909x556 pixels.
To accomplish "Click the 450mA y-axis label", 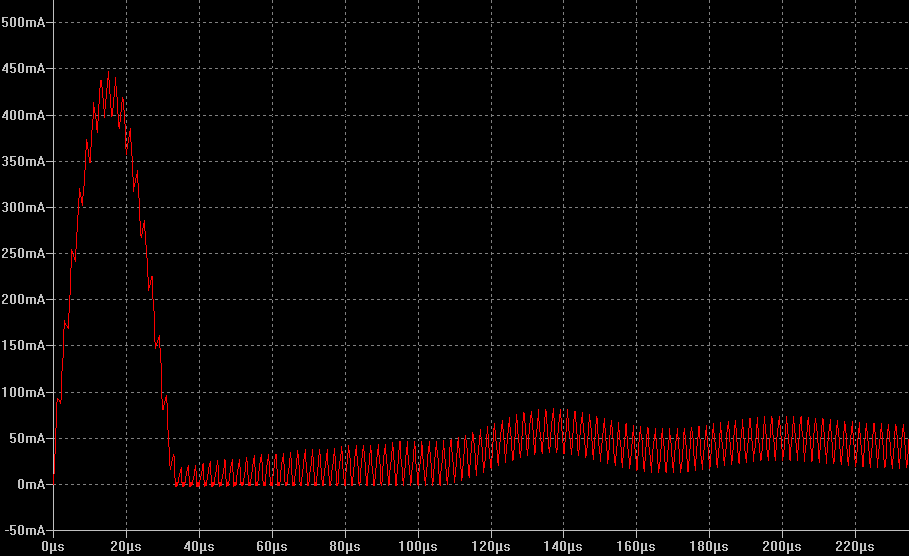I will [x=23, y=68].
